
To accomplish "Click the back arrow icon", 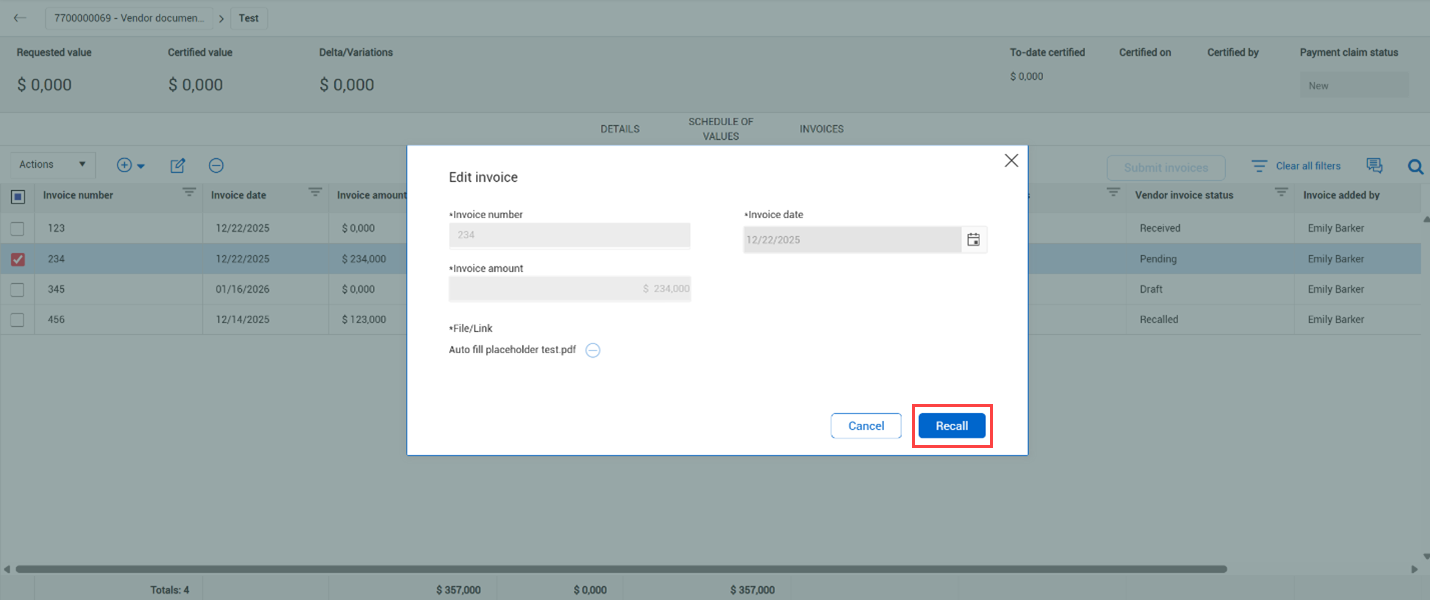I will click(20, 18).
